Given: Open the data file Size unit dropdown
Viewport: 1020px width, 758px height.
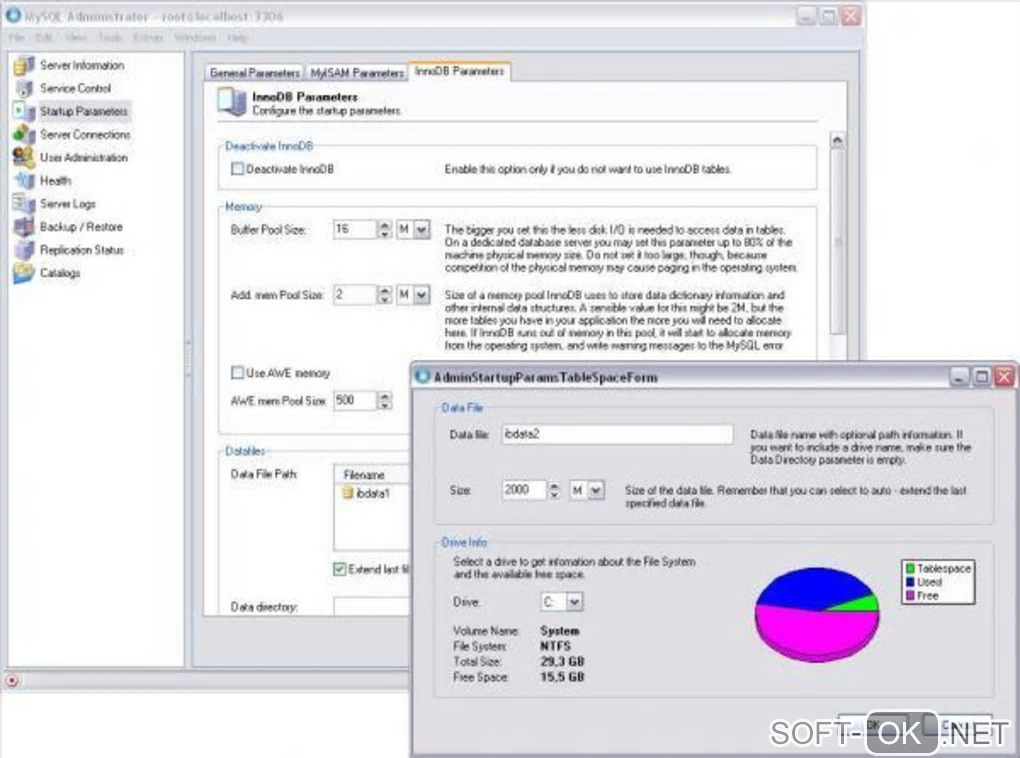Looking at the screenshot, I should 596,490.
